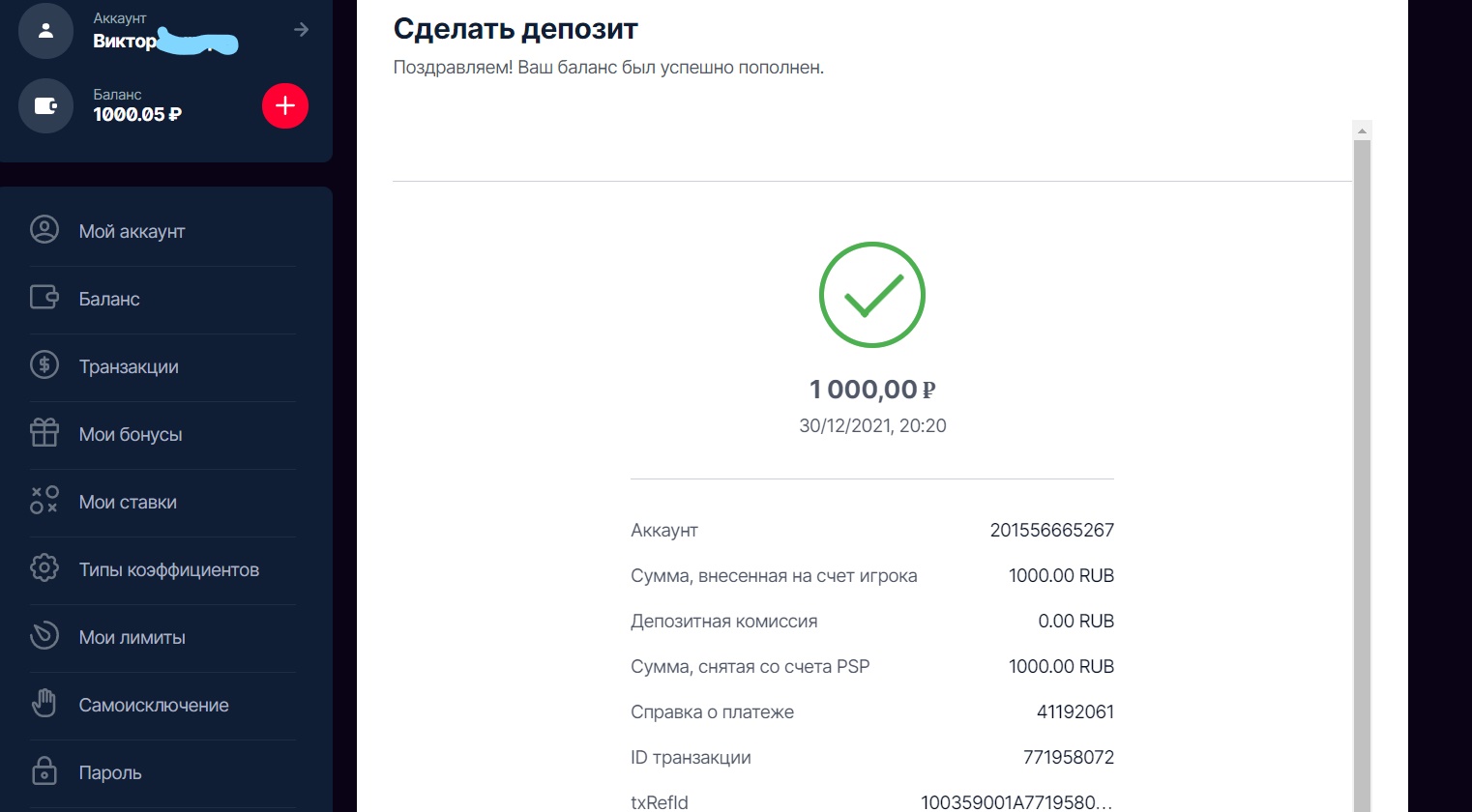The height and width of the screenshot is (812, 1472).
Task: Click the gauge icon for limits
Action: click(x=44, y=636)
